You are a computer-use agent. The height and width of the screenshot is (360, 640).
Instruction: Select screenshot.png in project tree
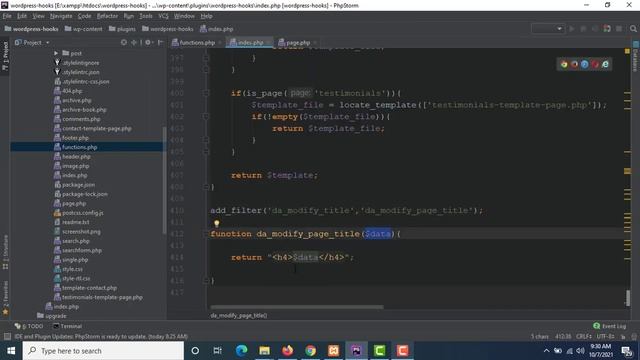81,231
